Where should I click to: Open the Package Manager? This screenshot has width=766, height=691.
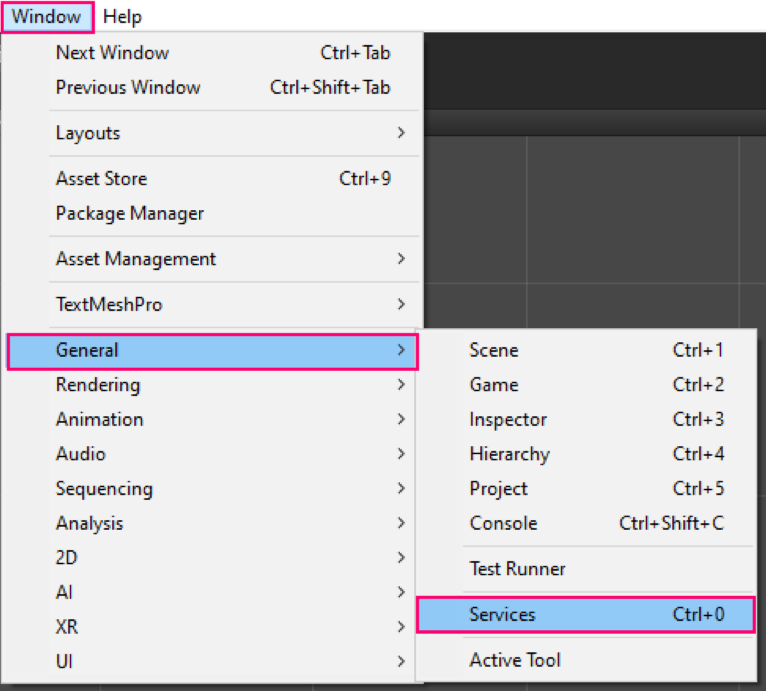click(x=213, y=214)
